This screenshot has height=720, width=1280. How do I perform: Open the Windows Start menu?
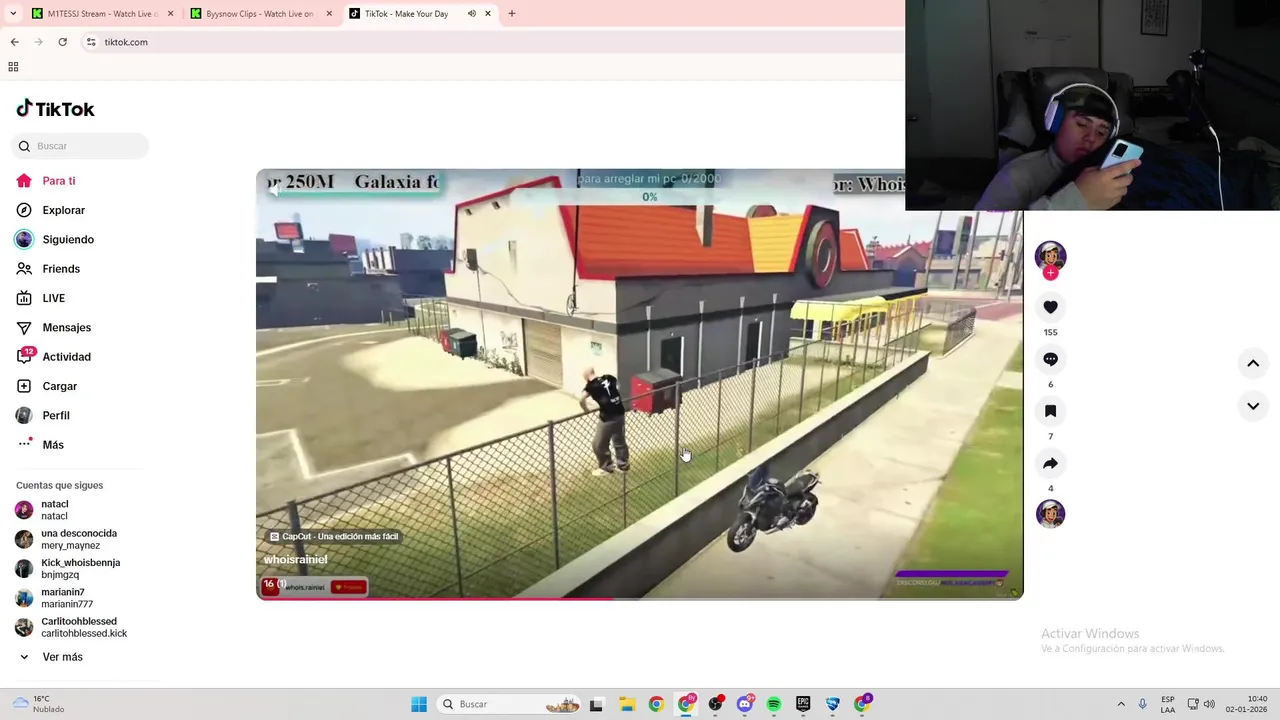coord(419,704)
